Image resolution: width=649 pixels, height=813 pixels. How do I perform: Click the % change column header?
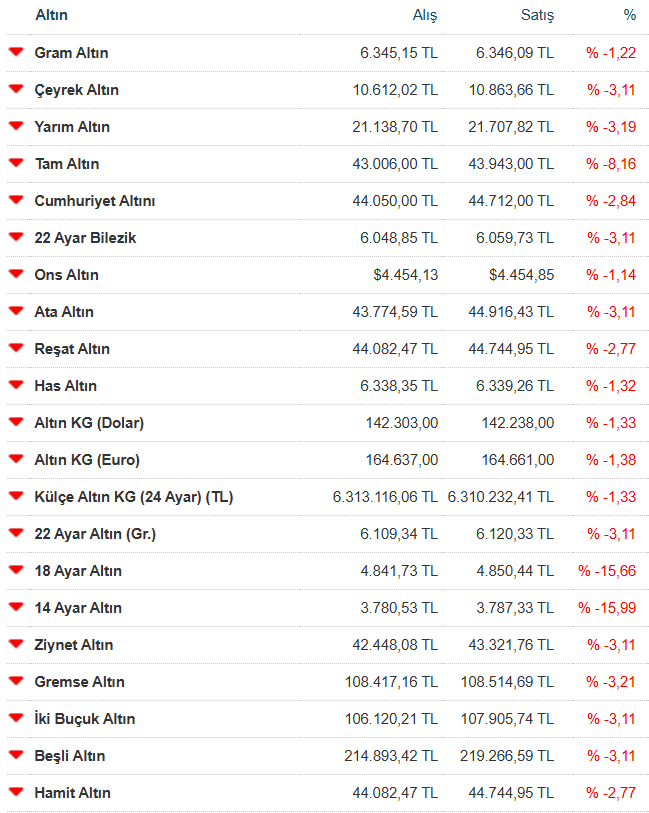point(629,15)
